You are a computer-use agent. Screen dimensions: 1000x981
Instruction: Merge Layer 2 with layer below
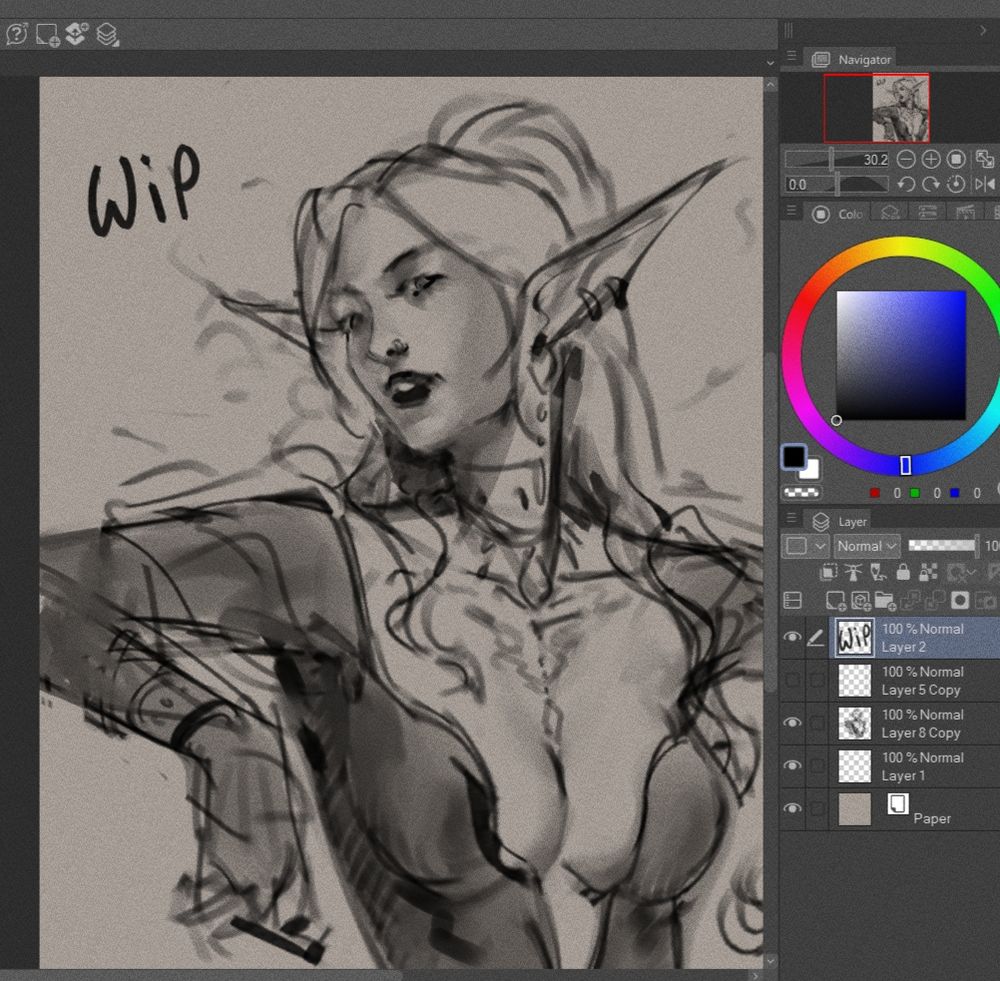point(935,600)
